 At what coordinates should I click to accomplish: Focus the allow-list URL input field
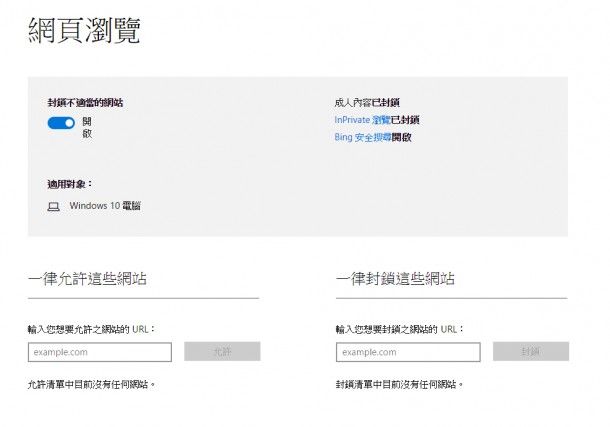[100, 352]
